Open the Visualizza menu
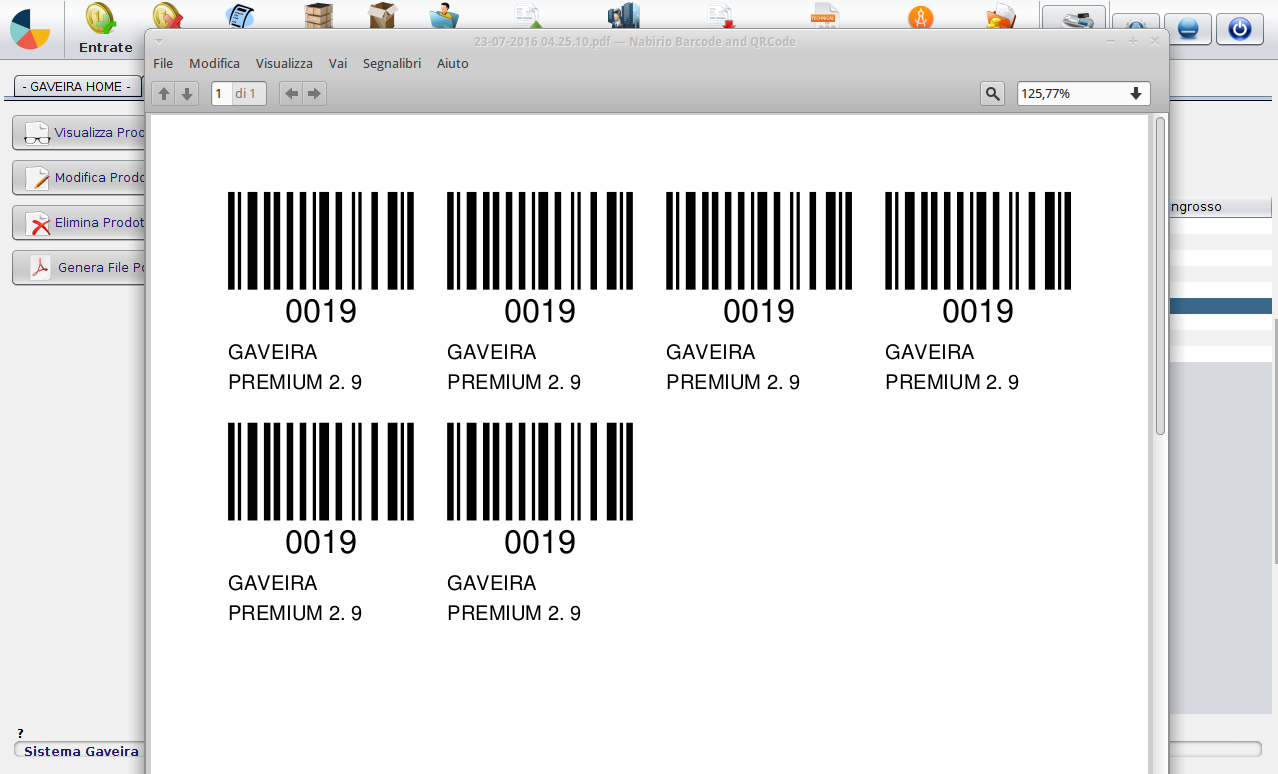 pos(284,63)
